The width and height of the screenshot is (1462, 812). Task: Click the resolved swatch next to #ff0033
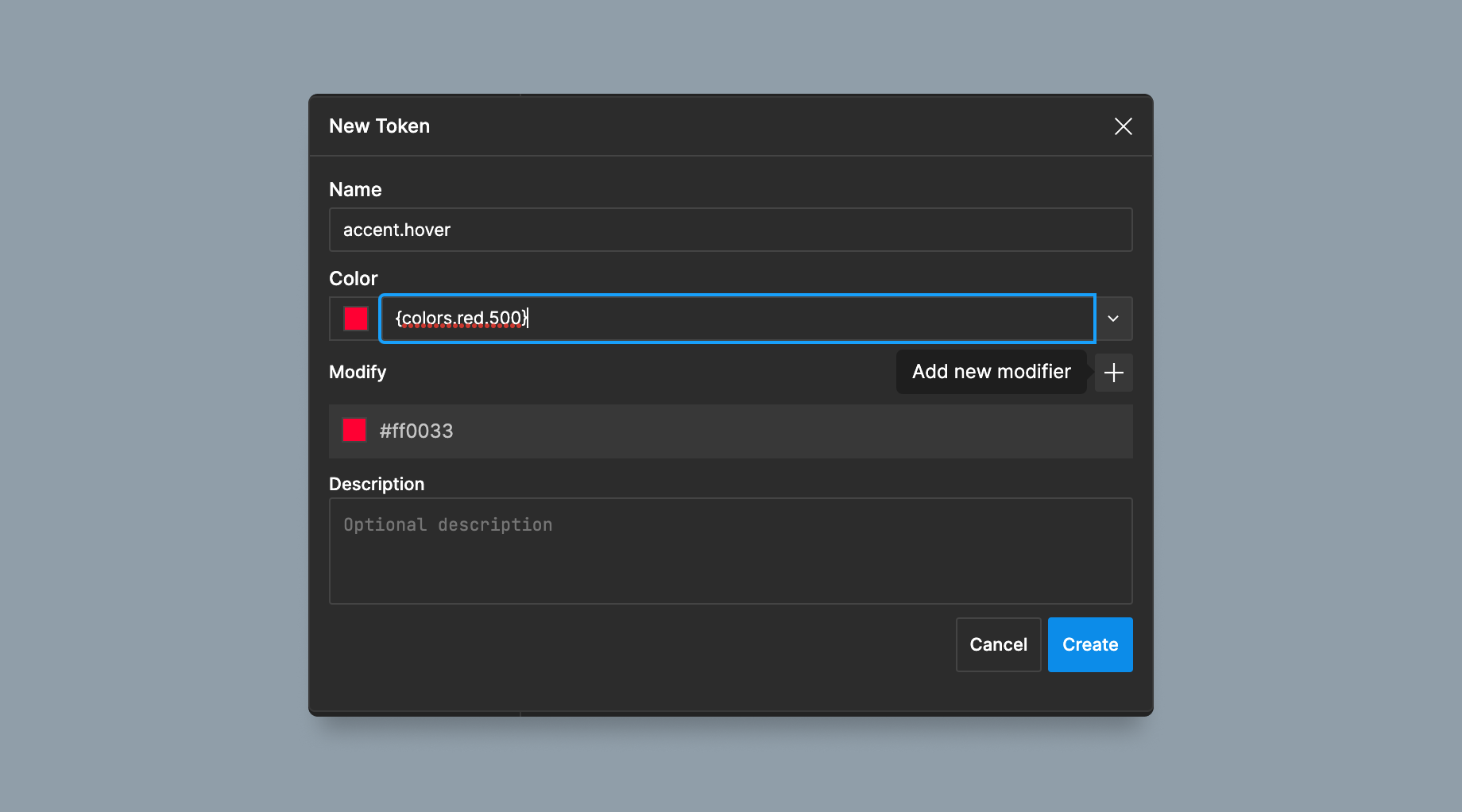pos(354,430)
